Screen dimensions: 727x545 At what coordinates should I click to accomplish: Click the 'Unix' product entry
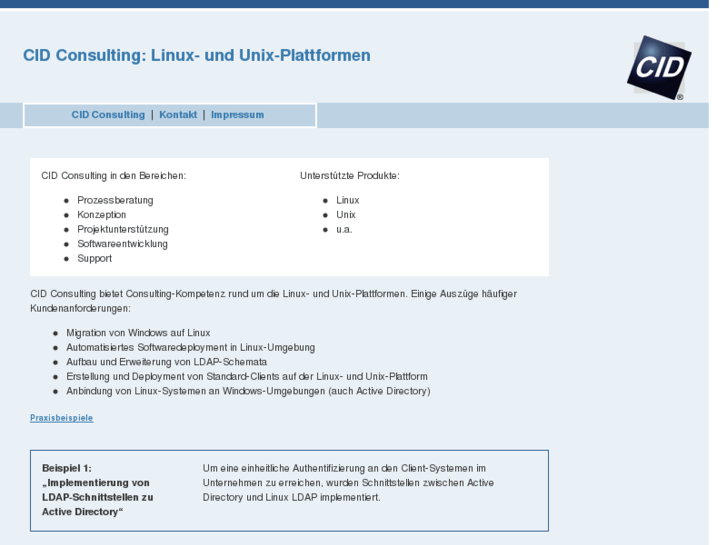click(346, 215)
